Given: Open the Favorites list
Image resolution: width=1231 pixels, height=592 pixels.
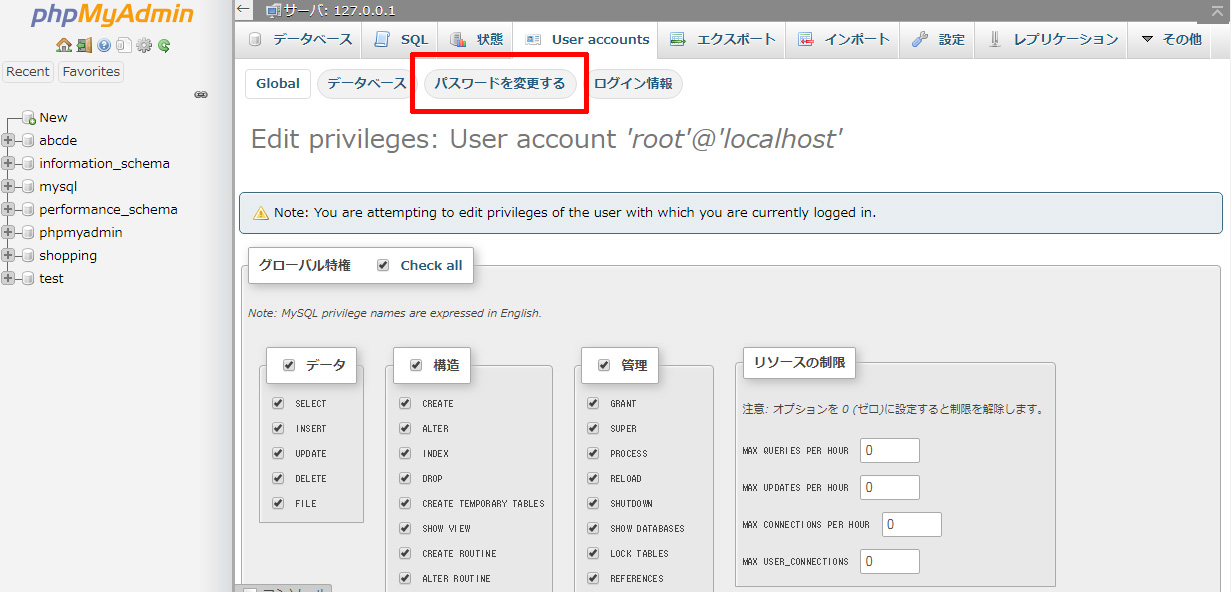Looking at the screenshot, I should pos(91,72).
